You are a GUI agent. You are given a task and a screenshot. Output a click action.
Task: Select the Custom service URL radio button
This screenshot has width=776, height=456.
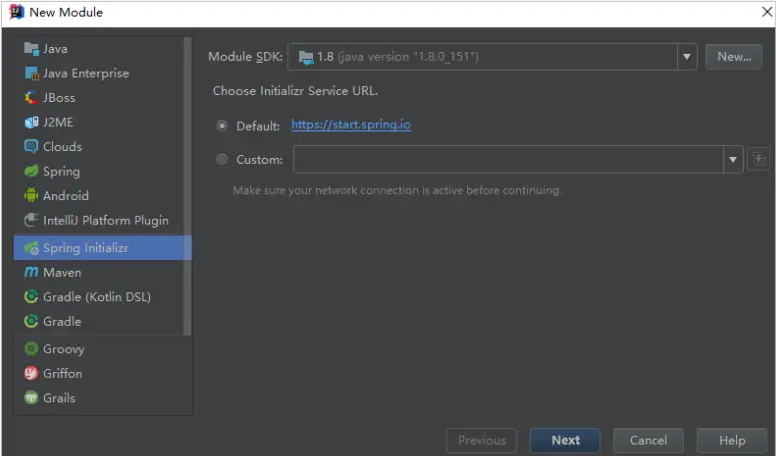tap(222, 159)
